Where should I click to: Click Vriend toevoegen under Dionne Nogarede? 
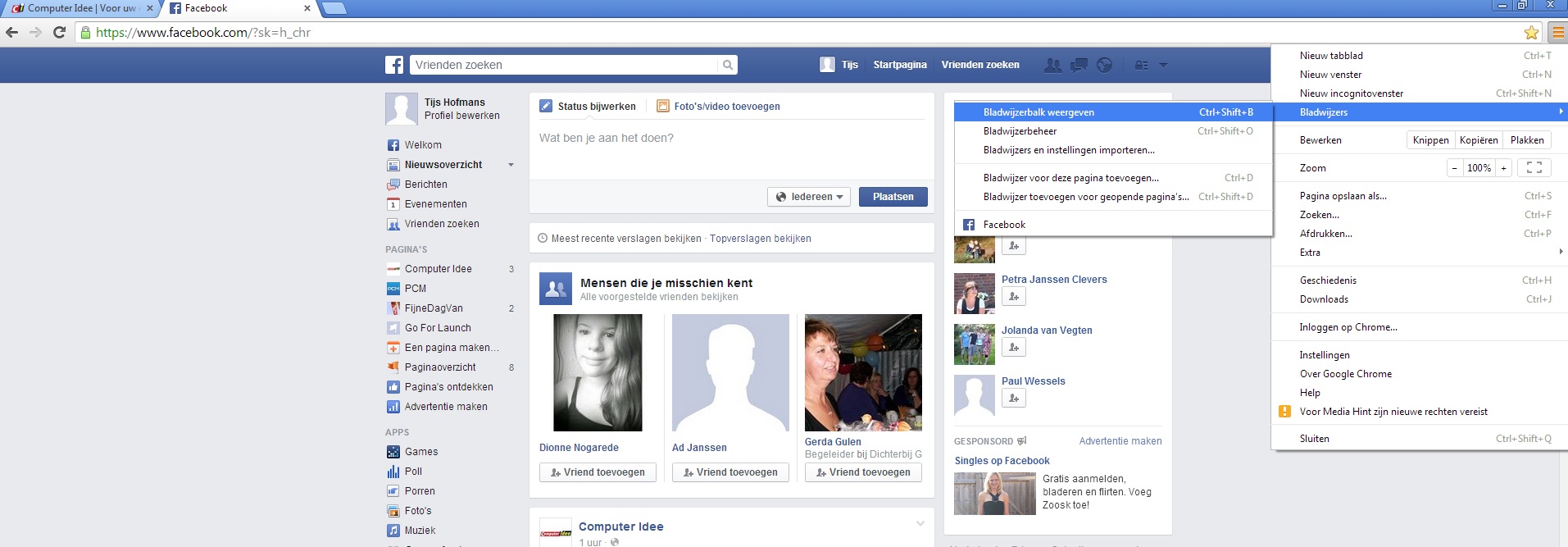click(x=598, y=472)
